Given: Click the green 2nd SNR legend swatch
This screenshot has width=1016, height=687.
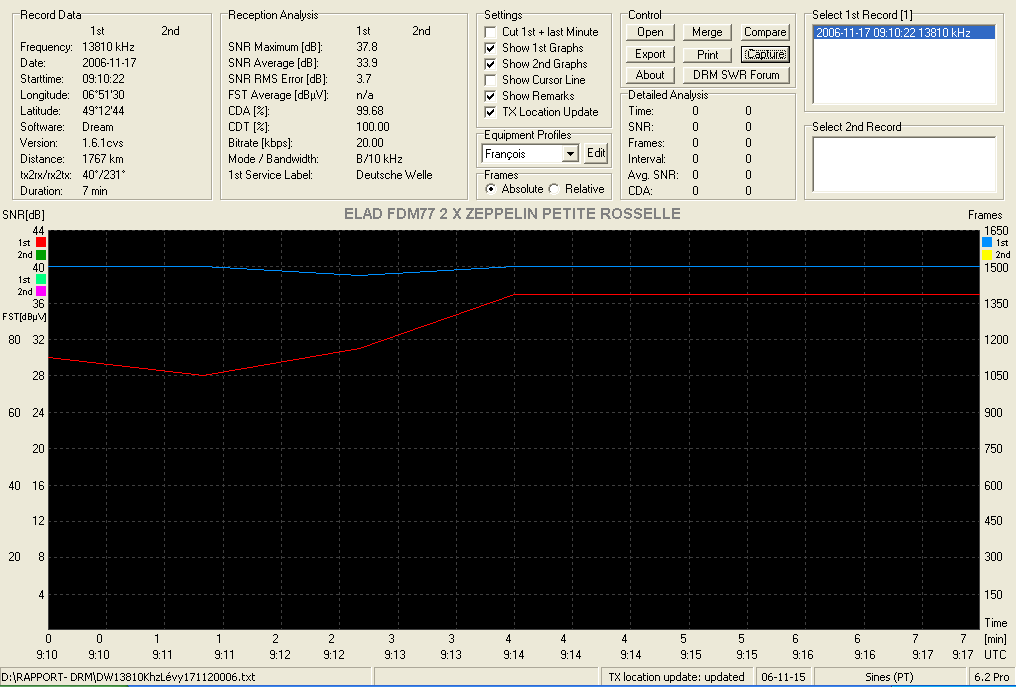Looking at the screenshot, I should 41,255.
